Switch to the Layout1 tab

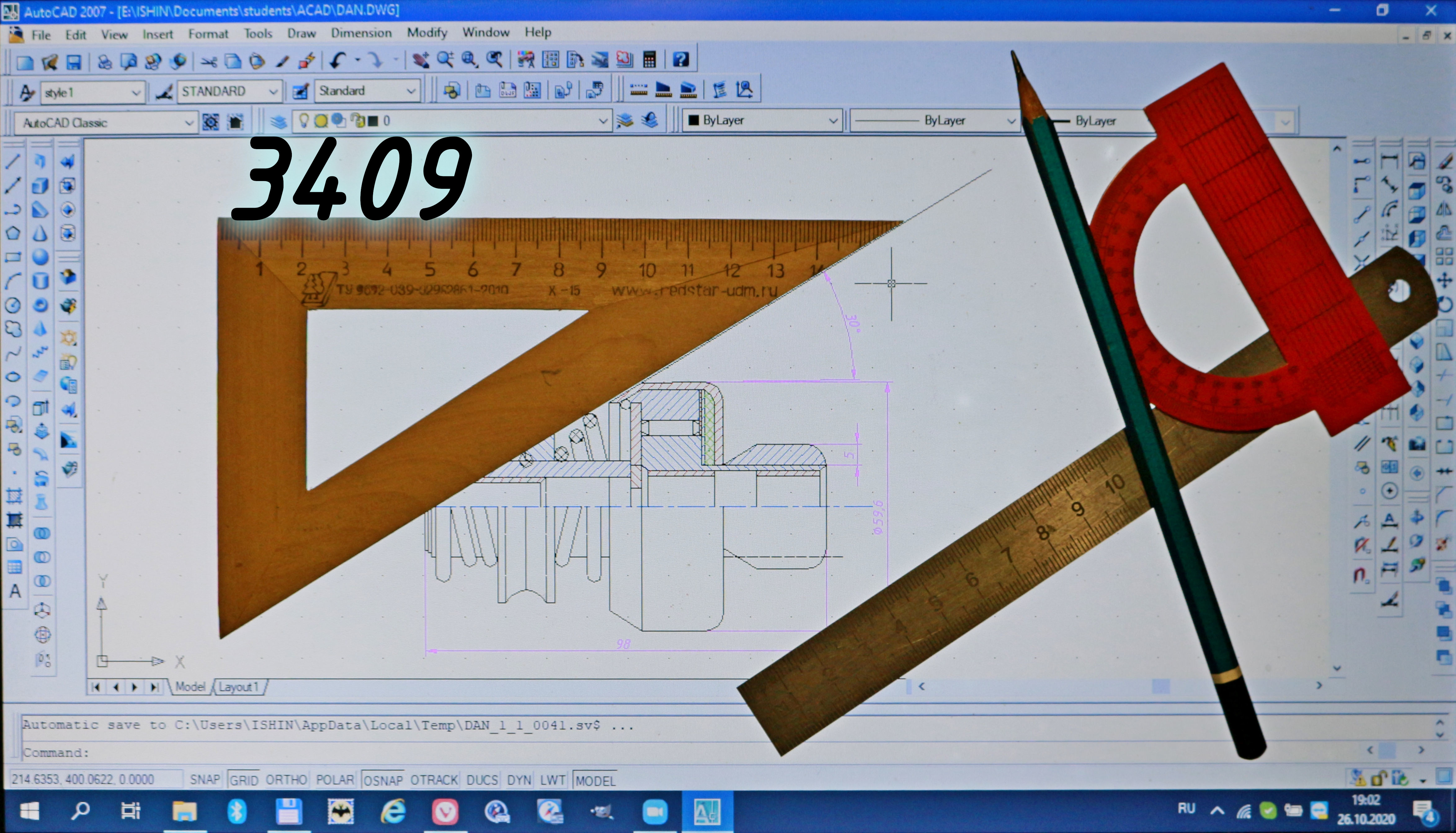pos(239,687)
